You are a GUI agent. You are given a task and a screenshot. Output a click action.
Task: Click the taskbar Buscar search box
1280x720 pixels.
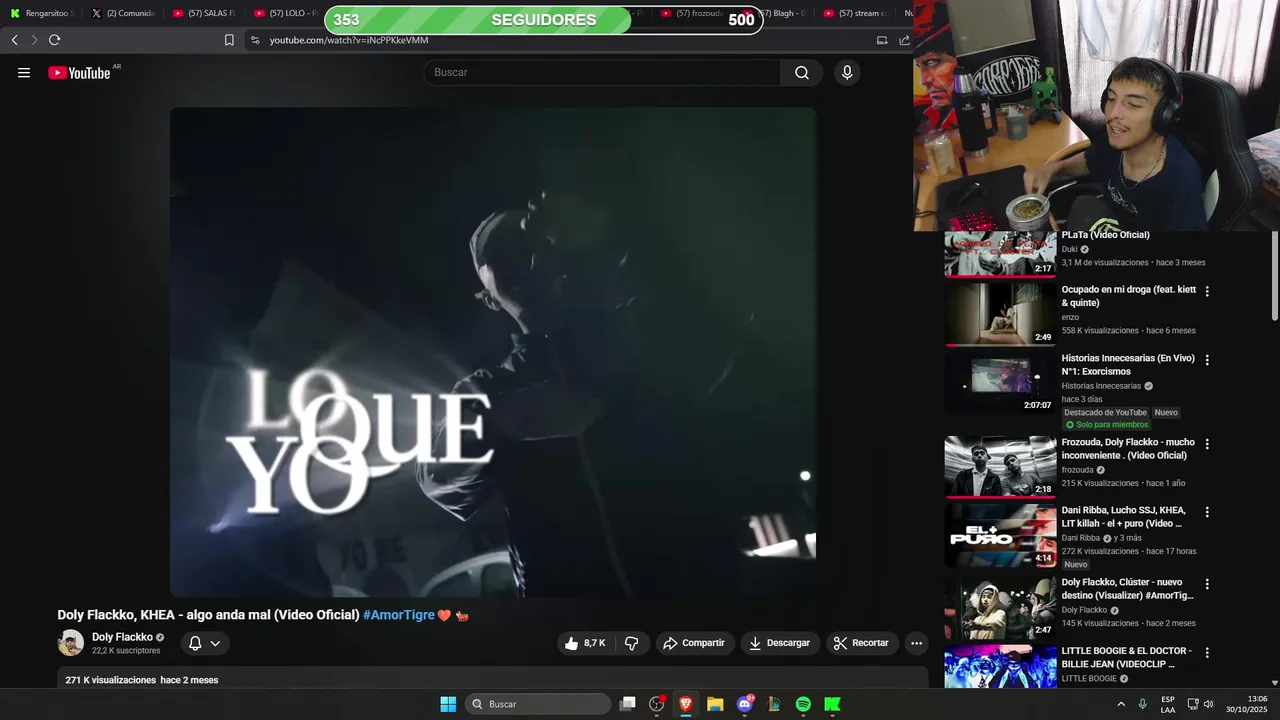[x=539, y=704]
